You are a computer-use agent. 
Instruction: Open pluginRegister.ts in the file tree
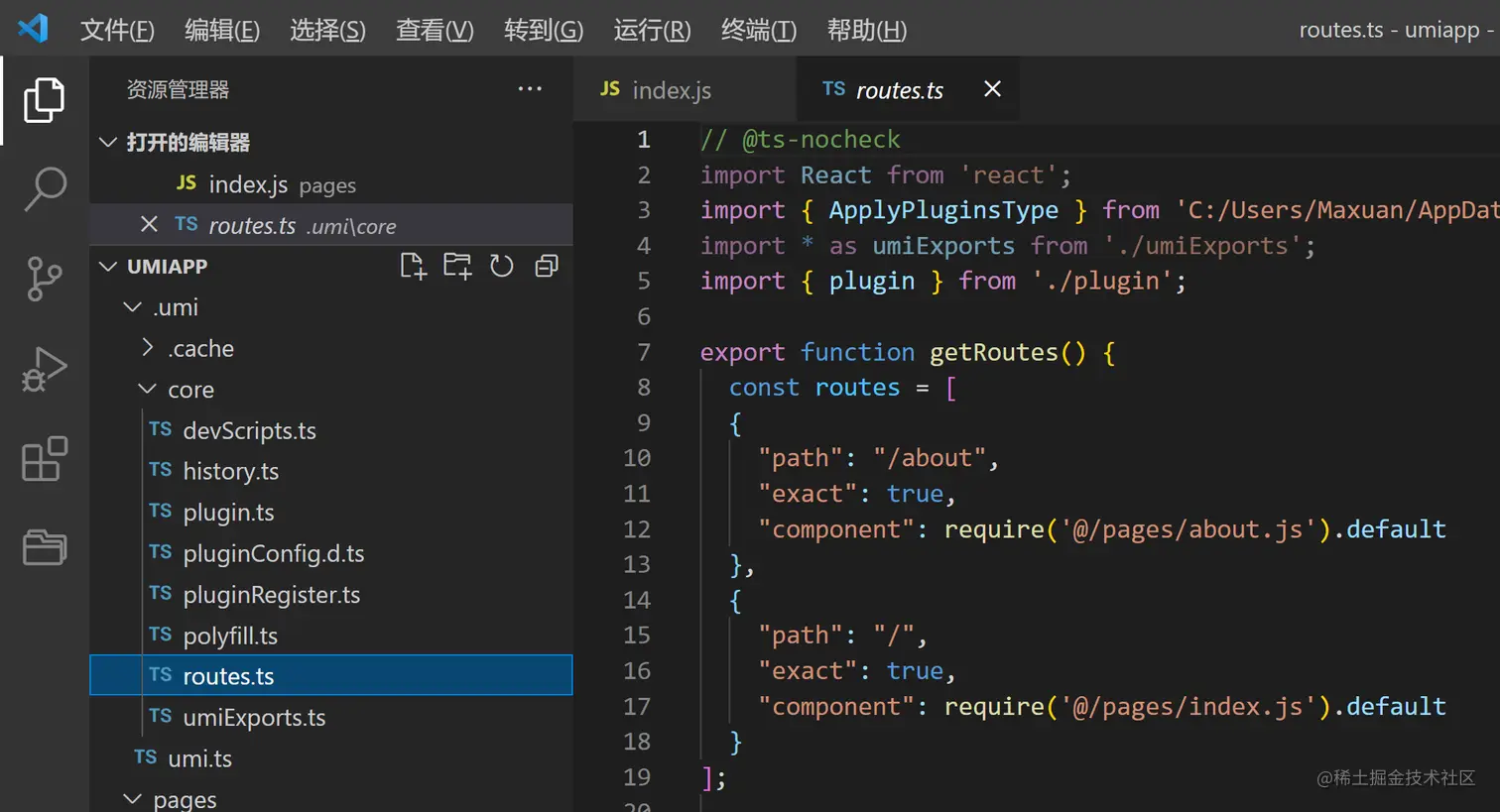click(x=331, y=595)
